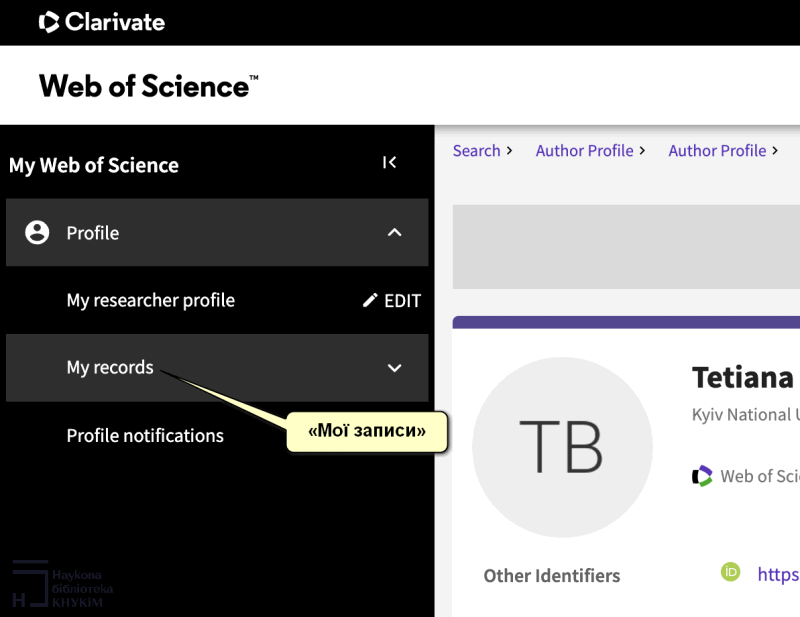
Task: Go to Search breadcrumb link
Action: tap(476, 151)
